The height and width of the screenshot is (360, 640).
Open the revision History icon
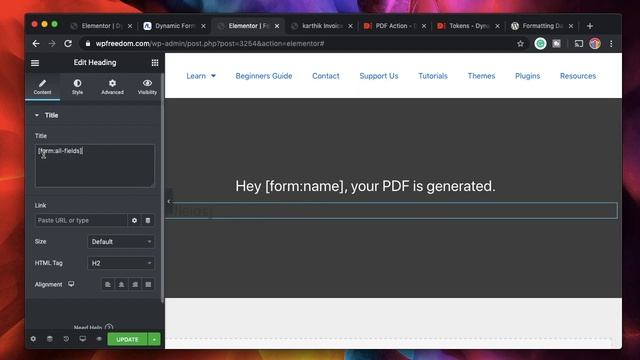tap(66, 339)
